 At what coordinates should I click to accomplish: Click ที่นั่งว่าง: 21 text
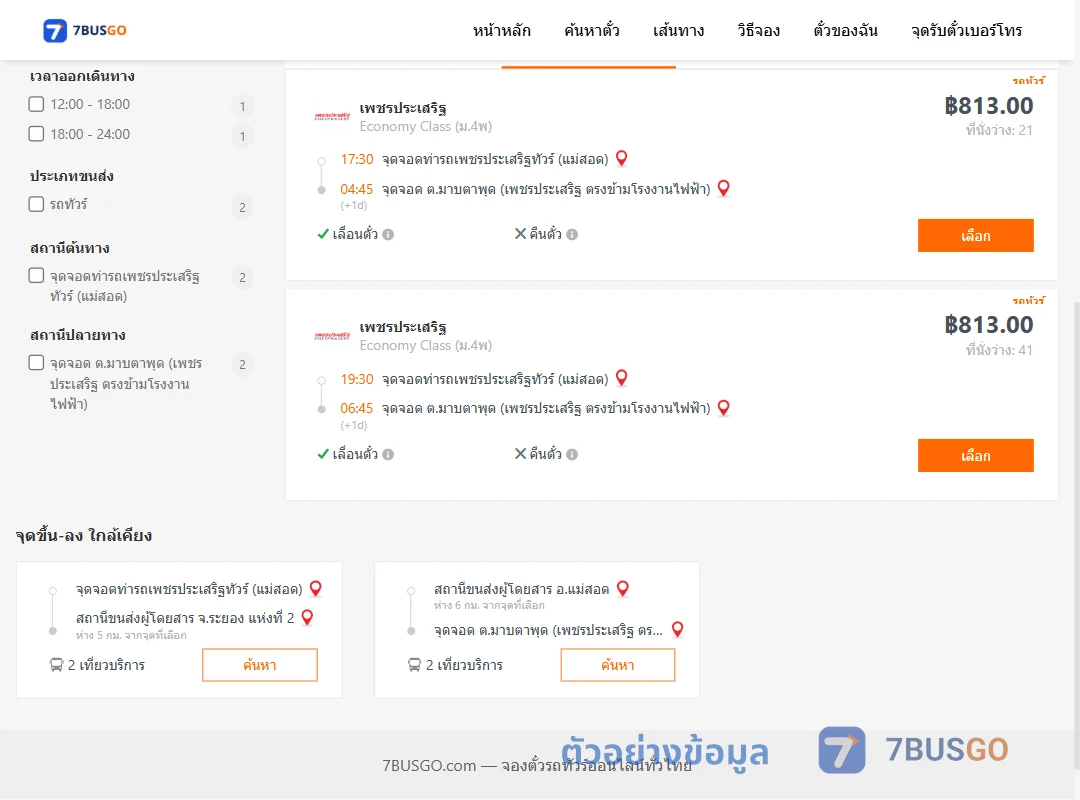999,130
